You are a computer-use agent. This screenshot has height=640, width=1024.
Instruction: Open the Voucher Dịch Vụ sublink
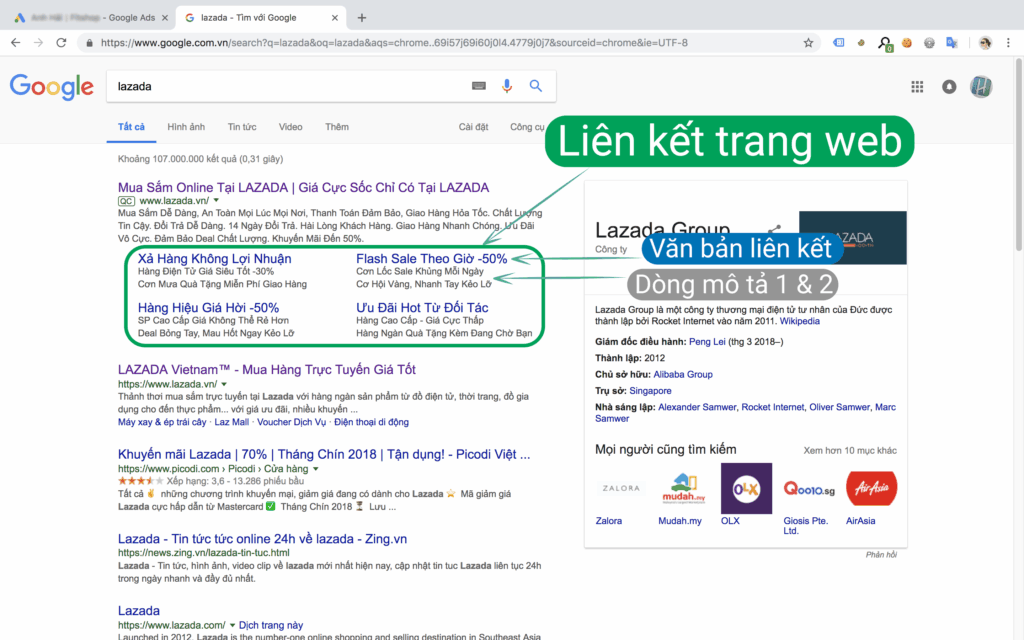pyautogui.click(x=291, y=422)
